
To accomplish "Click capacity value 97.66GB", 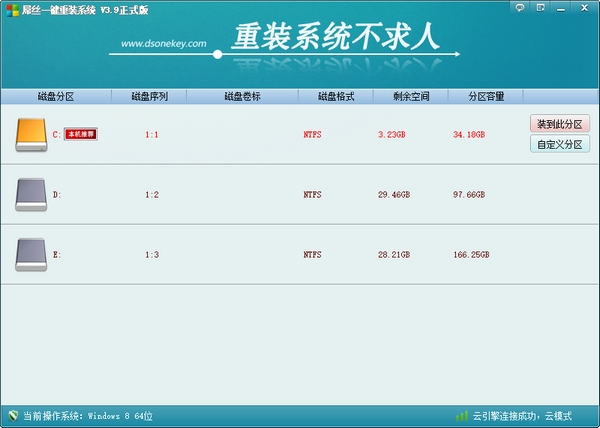I will (x=469, y=195).
